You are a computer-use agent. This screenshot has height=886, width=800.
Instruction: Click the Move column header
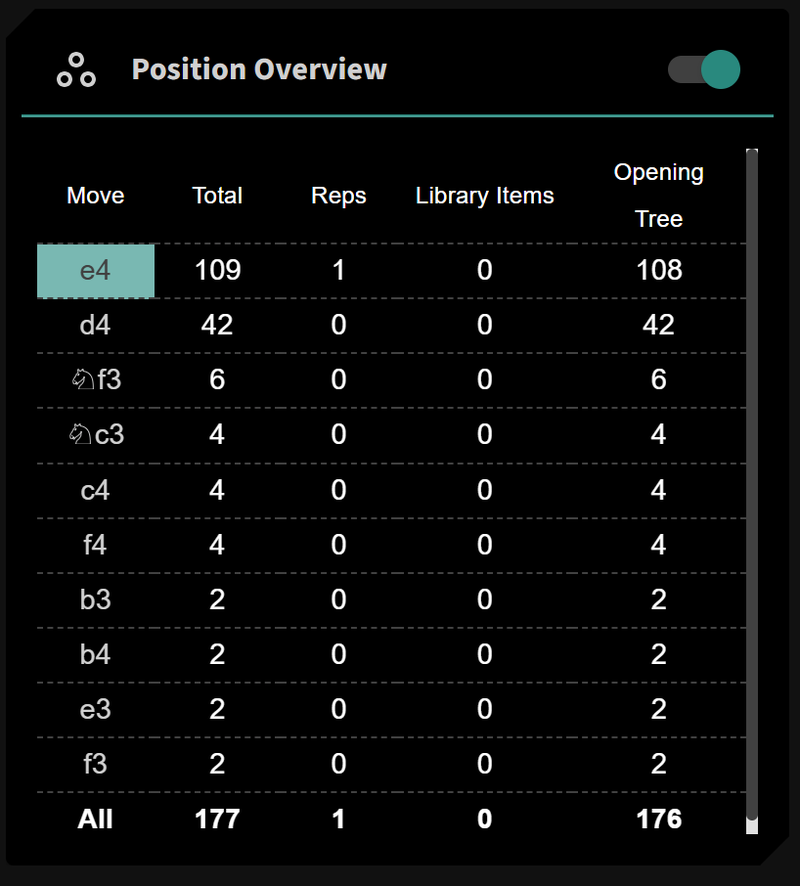[x=96, y=196]
